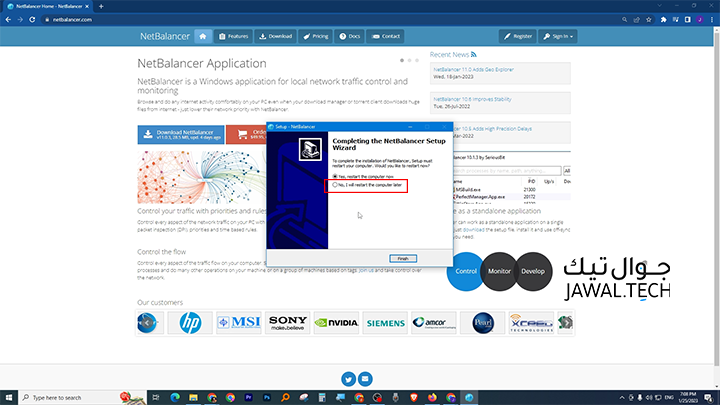Click the Download NetBalancer button

click(x=181, y=135)
